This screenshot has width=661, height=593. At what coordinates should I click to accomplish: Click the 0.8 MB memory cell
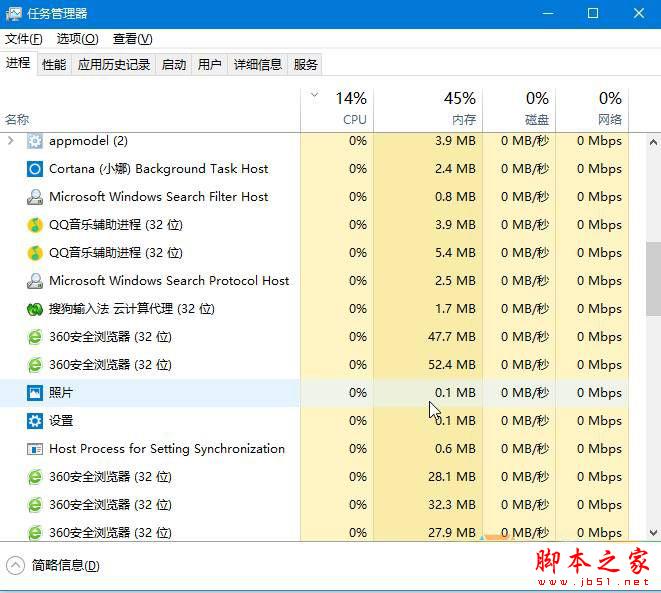tap(428, 197)
